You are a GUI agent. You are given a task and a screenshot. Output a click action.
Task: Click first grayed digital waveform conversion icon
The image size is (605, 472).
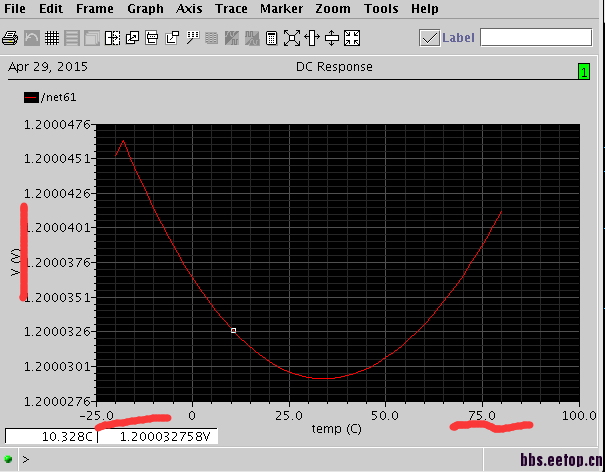pyautogui.click(x=232, y=38)
